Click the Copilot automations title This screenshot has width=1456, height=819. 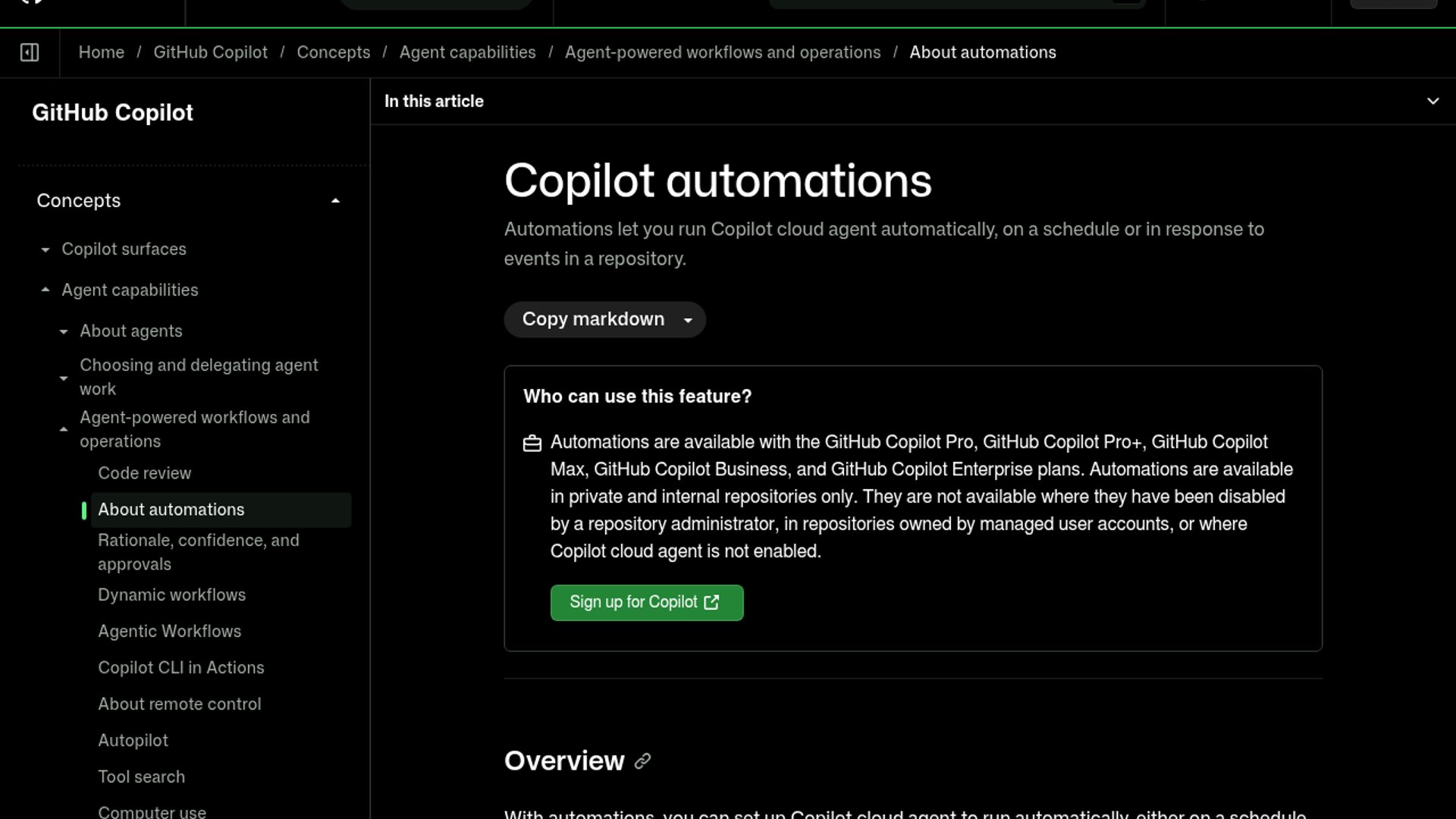(x=718, y=181)
